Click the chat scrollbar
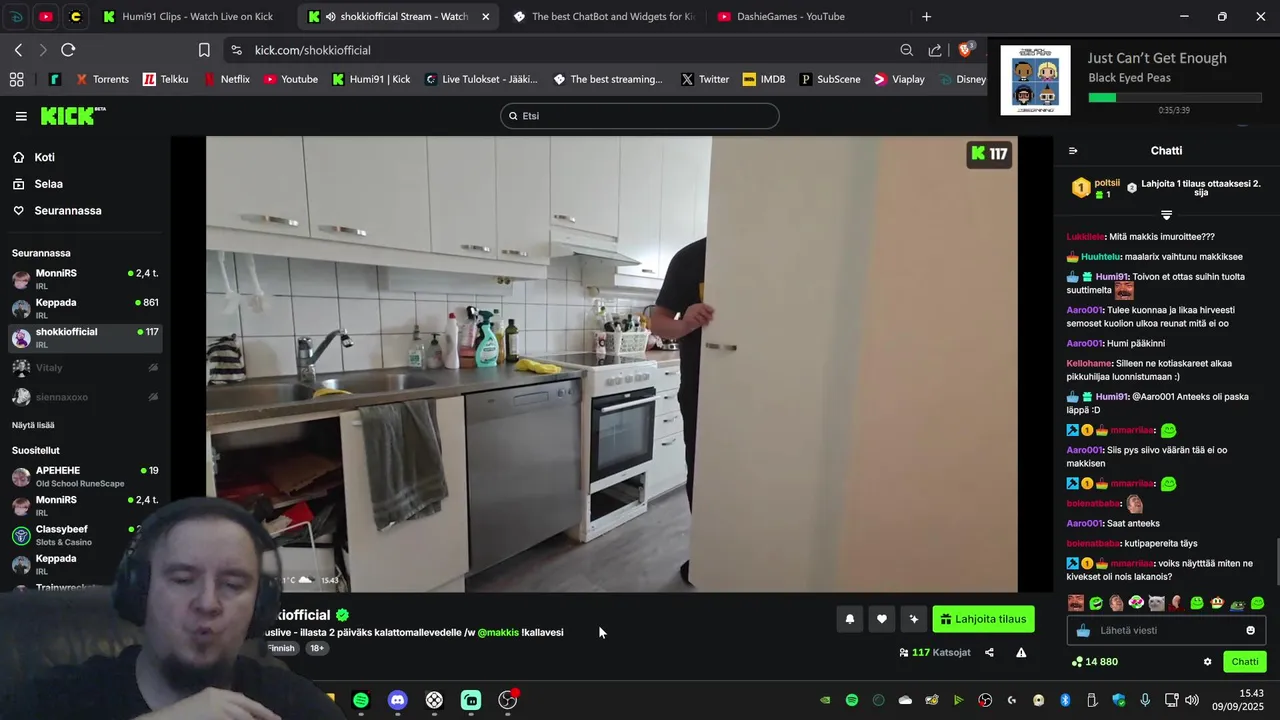The height and width of the screenshot is (720, 1280). [x=1276, y=562]
